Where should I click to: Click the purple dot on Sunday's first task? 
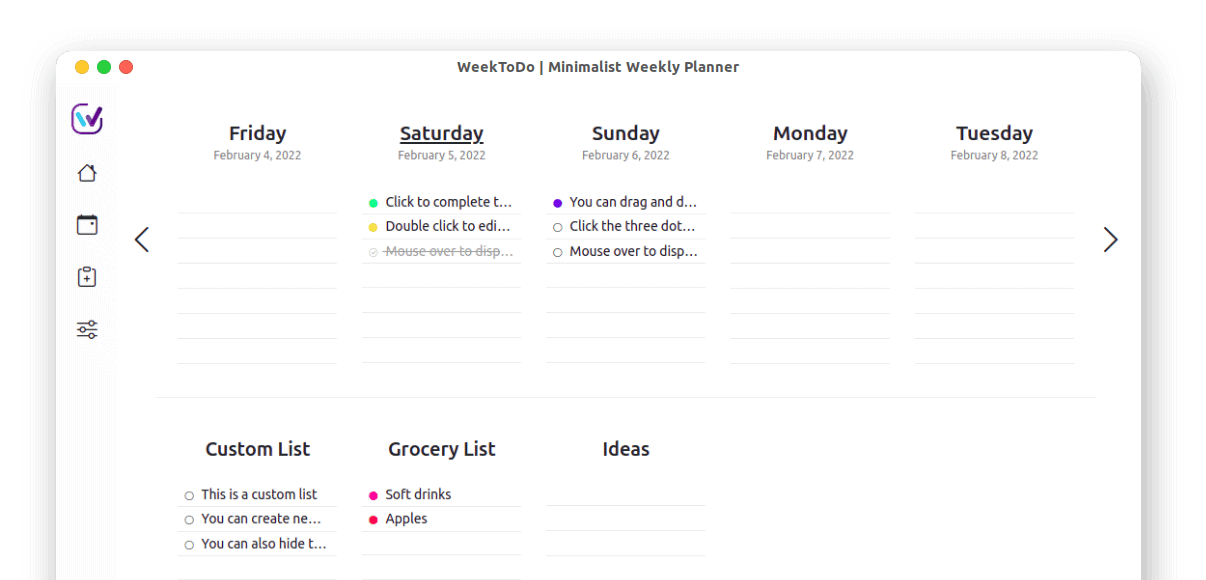coord(557,202)
